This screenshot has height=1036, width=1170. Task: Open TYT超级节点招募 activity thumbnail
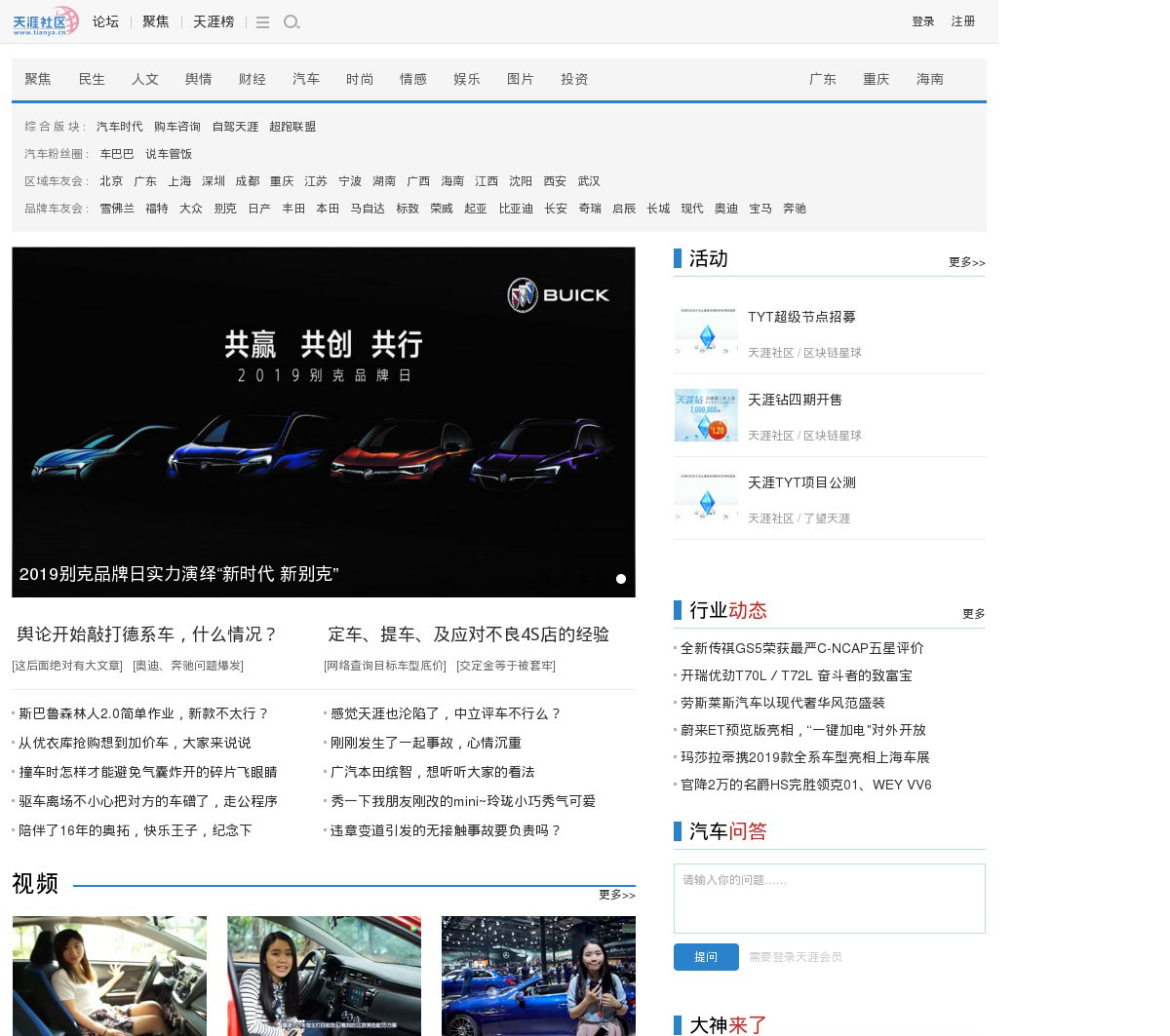pos(706,332)
